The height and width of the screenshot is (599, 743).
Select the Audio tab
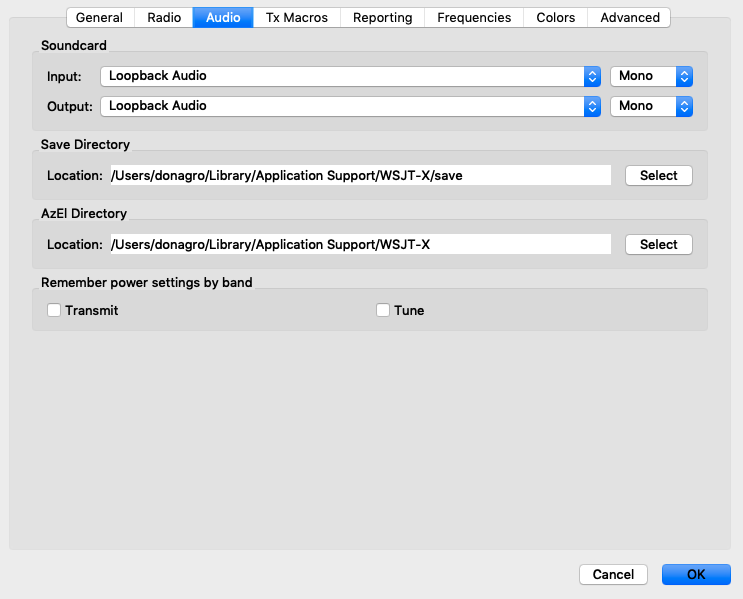click(223, 17)
